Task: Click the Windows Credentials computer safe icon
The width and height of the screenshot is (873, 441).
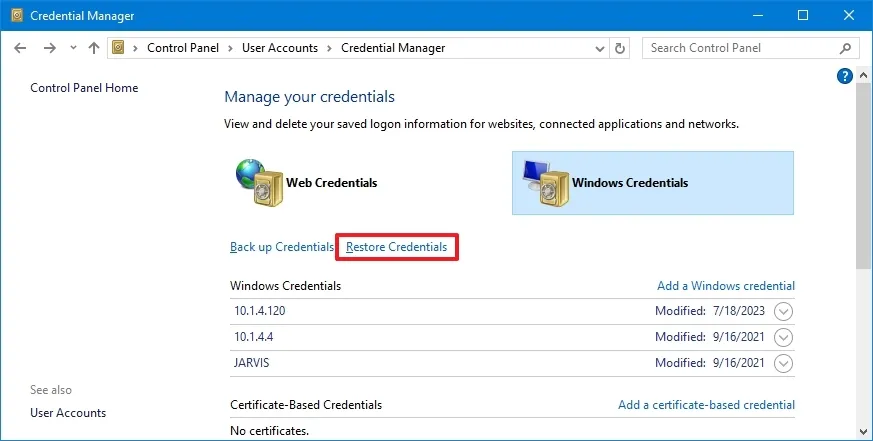Action: click(x=546, y=183)
